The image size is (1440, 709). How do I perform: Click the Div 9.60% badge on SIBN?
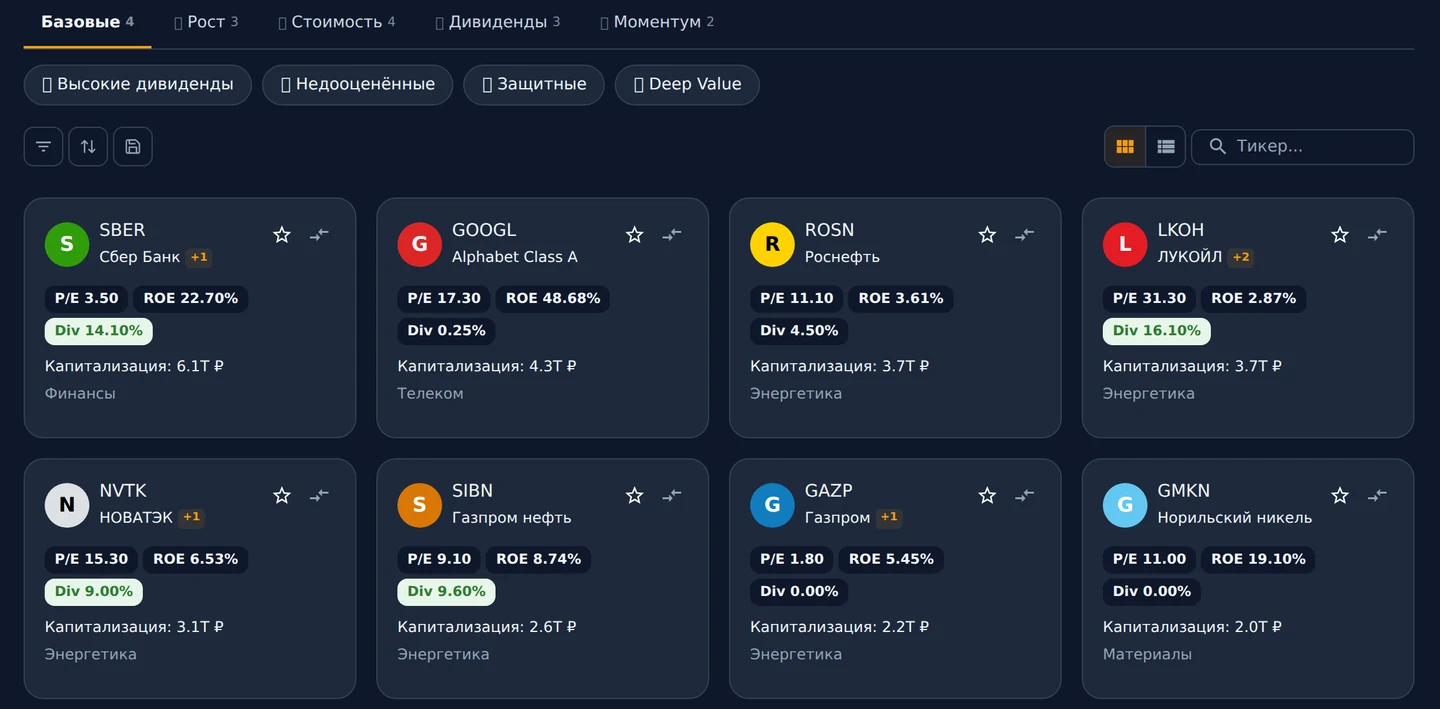(x=446, y=592)
